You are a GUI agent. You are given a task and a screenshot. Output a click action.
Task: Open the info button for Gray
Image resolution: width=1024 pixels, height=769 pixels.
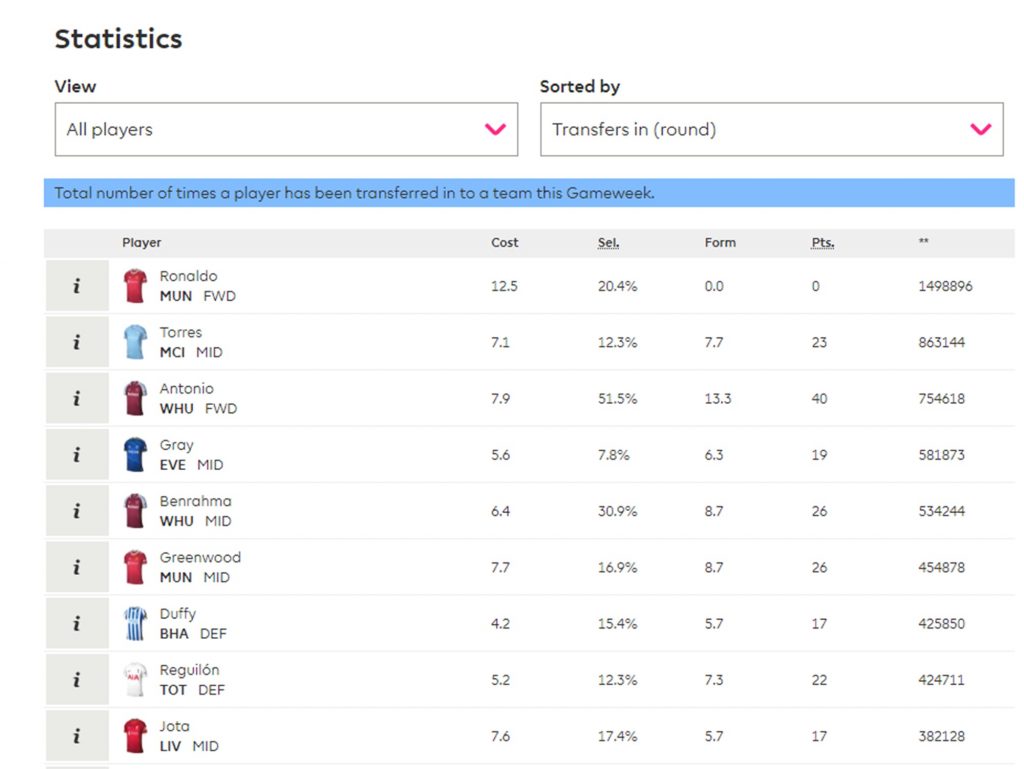pos(77,454)
